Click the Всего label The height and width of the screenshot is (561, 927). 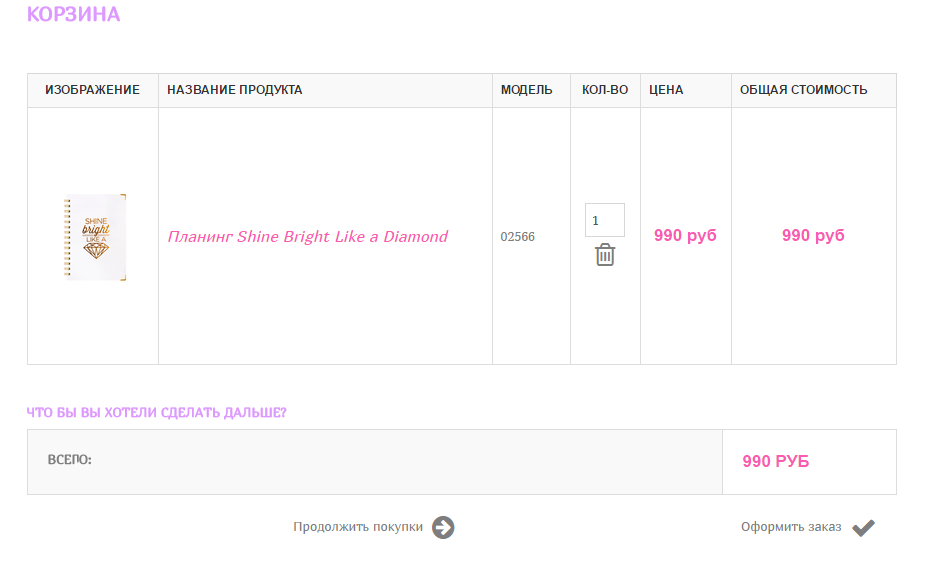(69, 460)
